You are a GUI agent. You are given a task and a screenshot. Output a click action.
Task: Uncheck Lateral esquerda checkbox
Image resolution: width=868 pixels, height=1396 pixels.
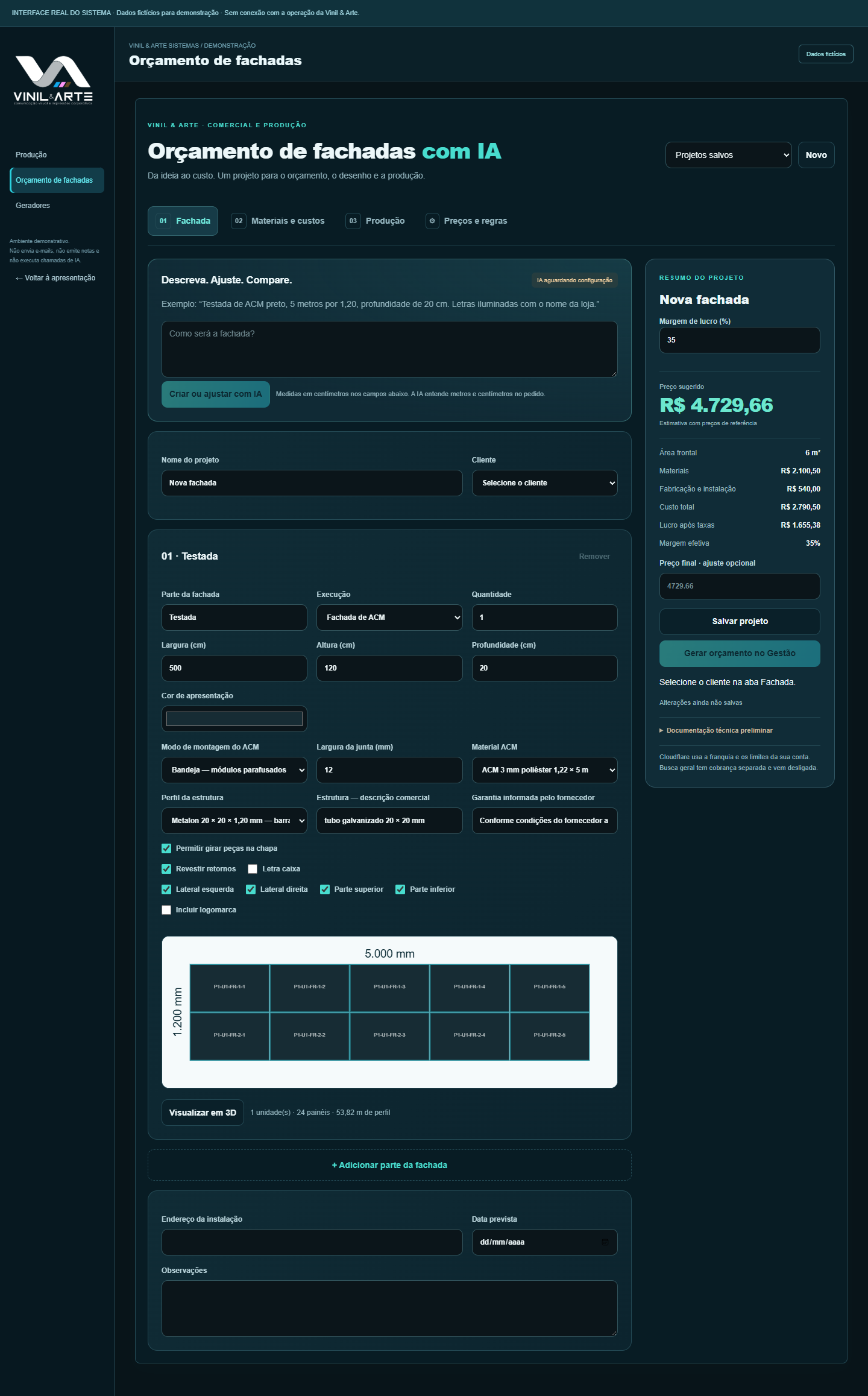point(166,889)
